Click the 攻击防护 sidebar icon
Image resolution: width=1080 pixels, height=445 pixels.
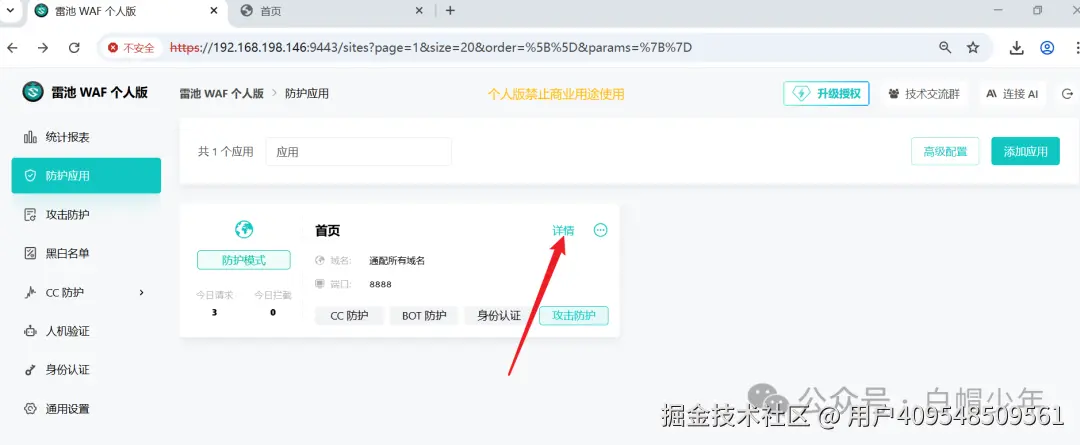pos(30,215)
